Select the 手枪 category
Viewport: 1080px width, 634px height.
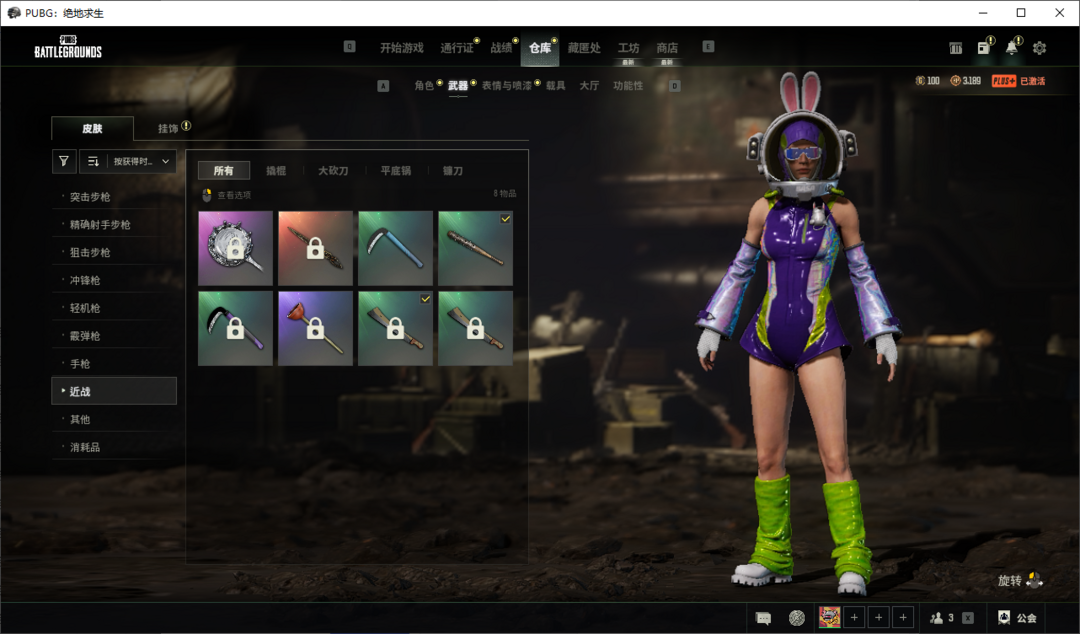(114, 363)
